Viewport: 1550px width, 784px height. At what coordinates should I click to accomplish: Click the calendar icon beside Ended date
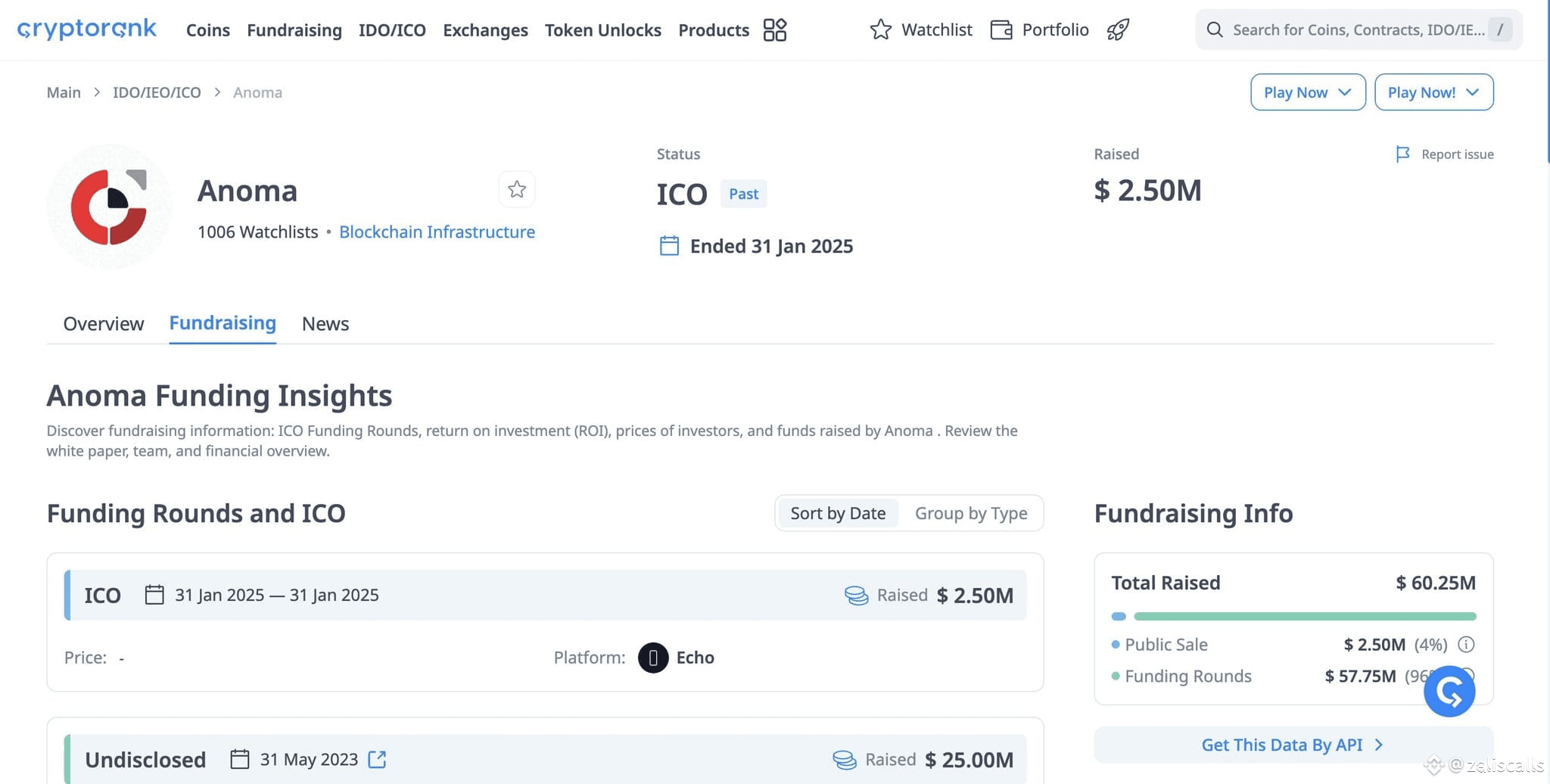coord(669,246)
